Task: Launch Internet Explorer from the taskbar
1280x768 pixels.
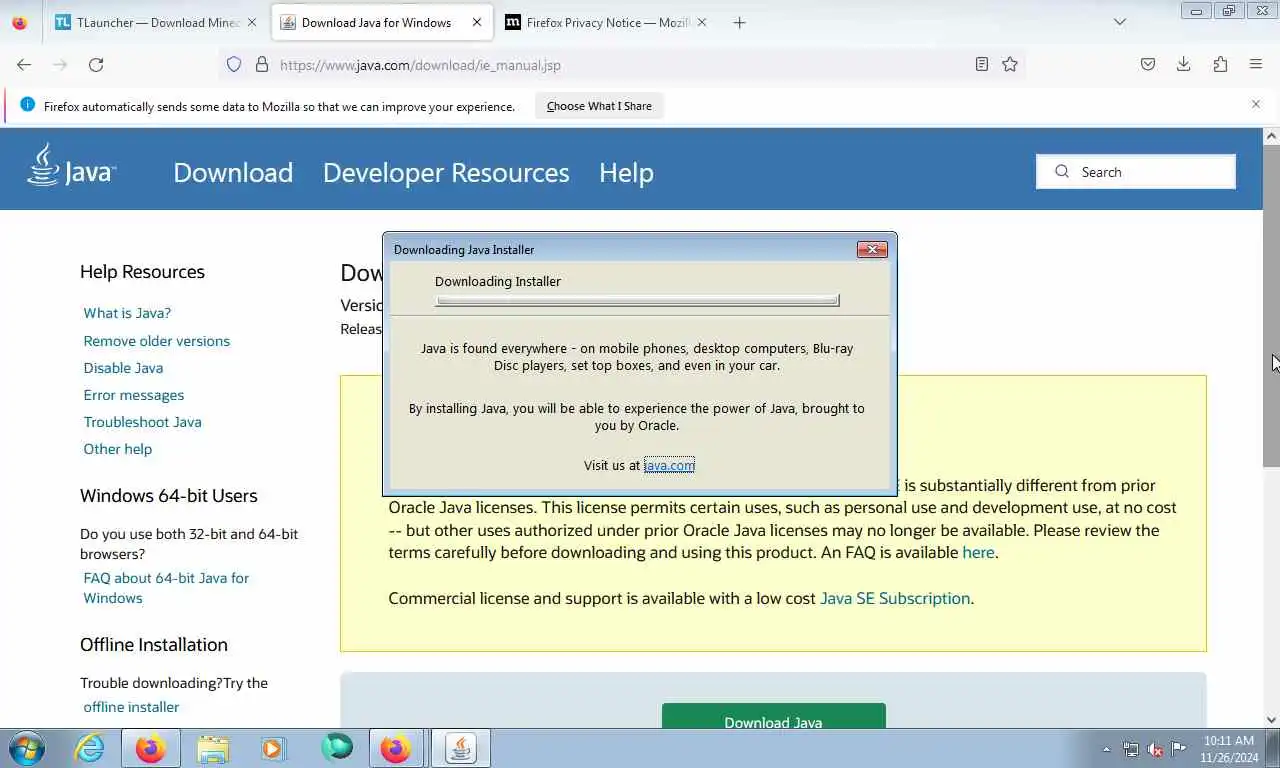Action: [89, 748]
